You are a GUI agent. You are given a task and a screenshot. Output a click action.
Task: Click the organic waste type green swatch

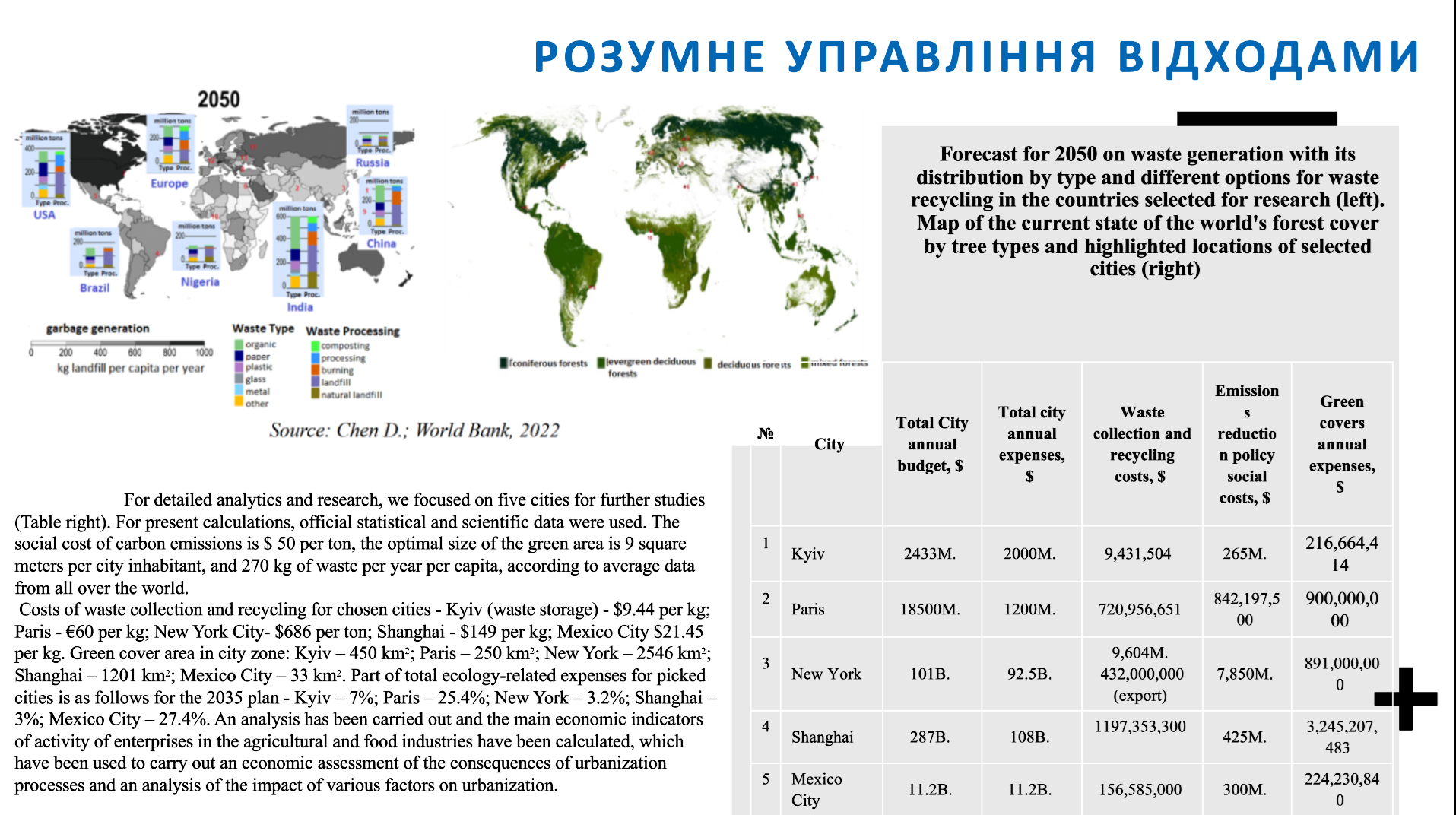click(x=239, y=344)
